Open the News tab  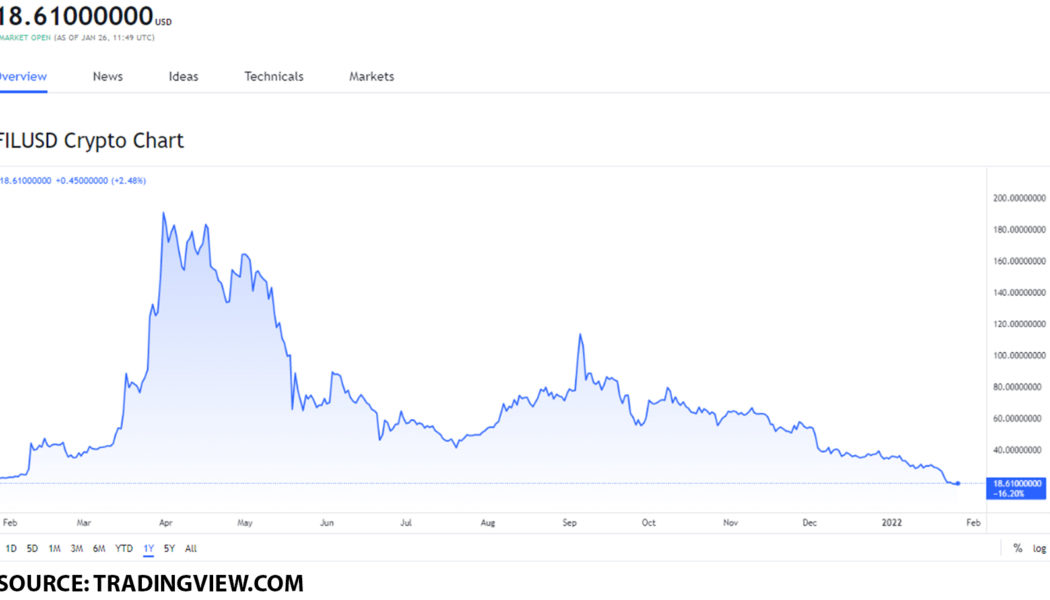[x=107, y=76]
